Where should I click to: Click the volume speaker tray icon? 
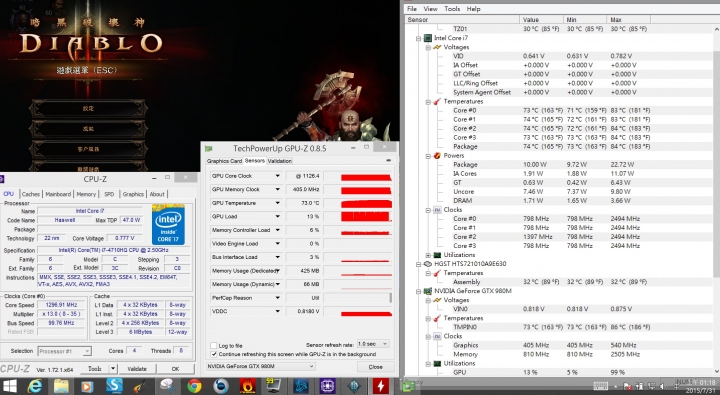(662, 386)
